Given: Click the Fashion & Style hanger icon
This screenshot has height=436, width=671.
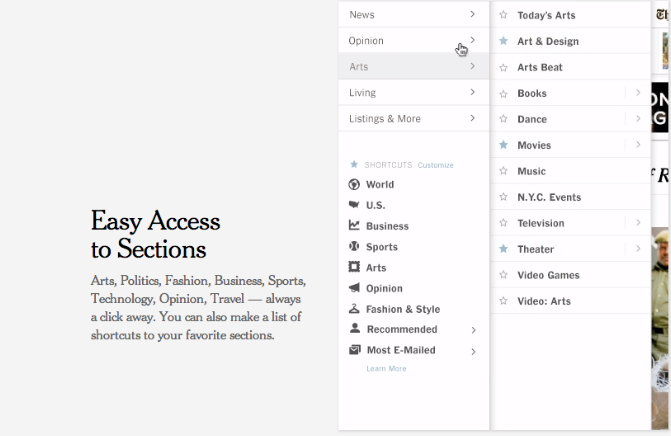Looking at the screenshot, I should pyautogui.click(x=354, y=308).
